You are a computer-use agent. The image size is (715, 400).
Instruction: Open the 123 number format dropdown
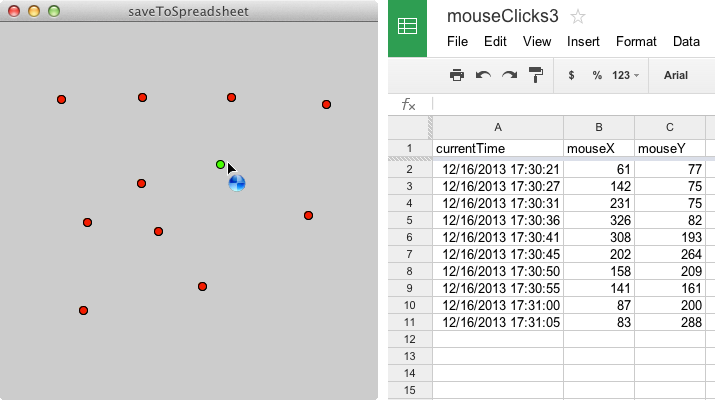pos(625,75)
